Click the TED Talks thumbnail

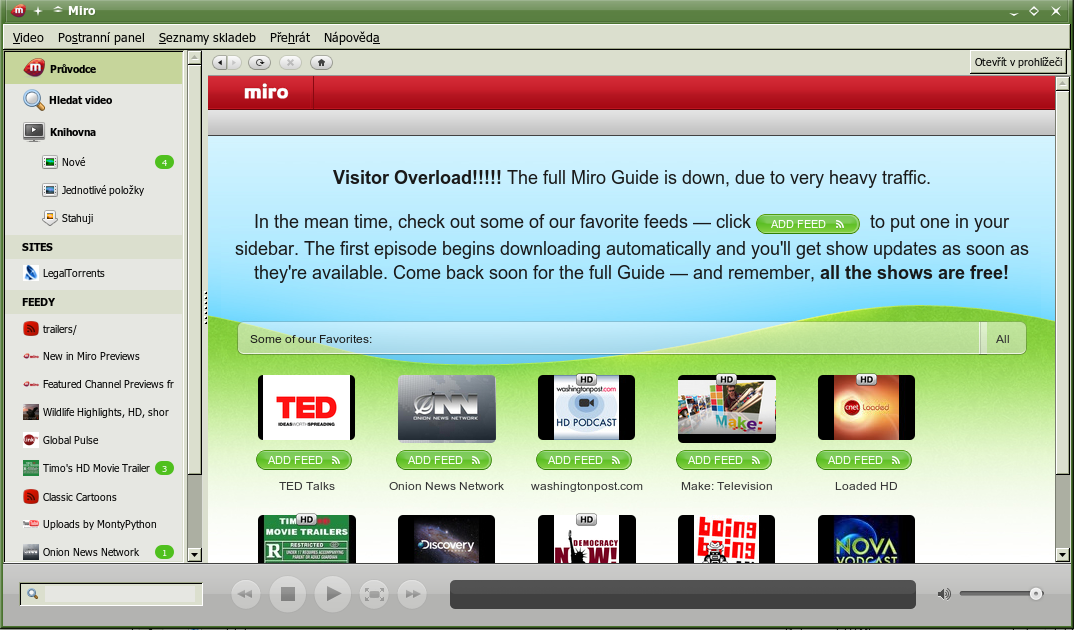[x=306, y=407]
